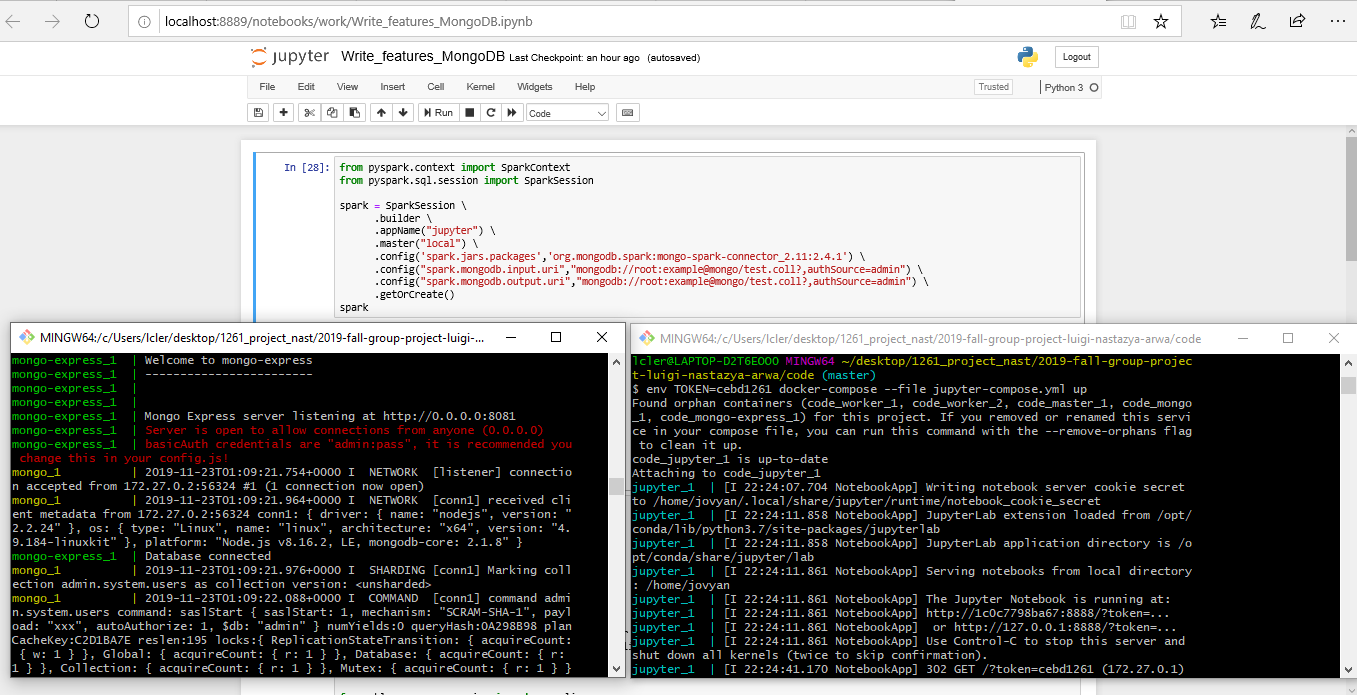Restart kernel and run all cells
The width and height of the screenshot is (1357, 695).
point(512,113)
